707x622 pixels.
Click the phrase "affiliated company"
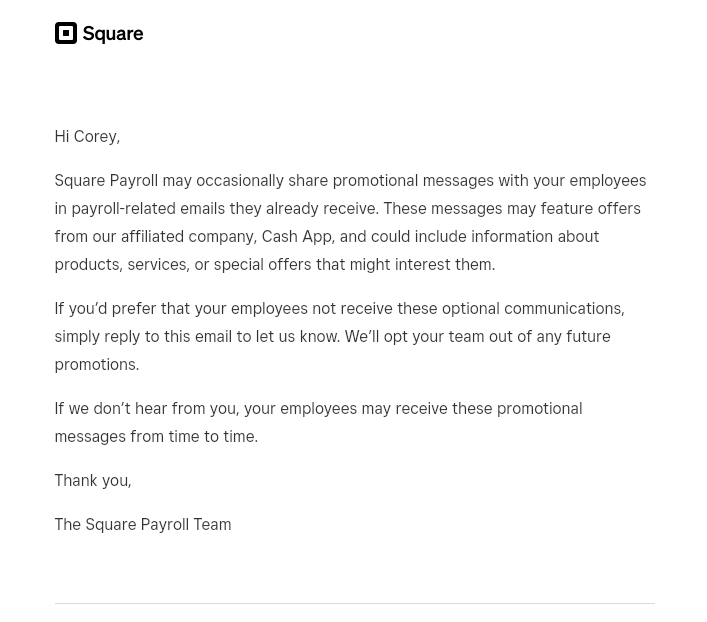tap(187, 236)
